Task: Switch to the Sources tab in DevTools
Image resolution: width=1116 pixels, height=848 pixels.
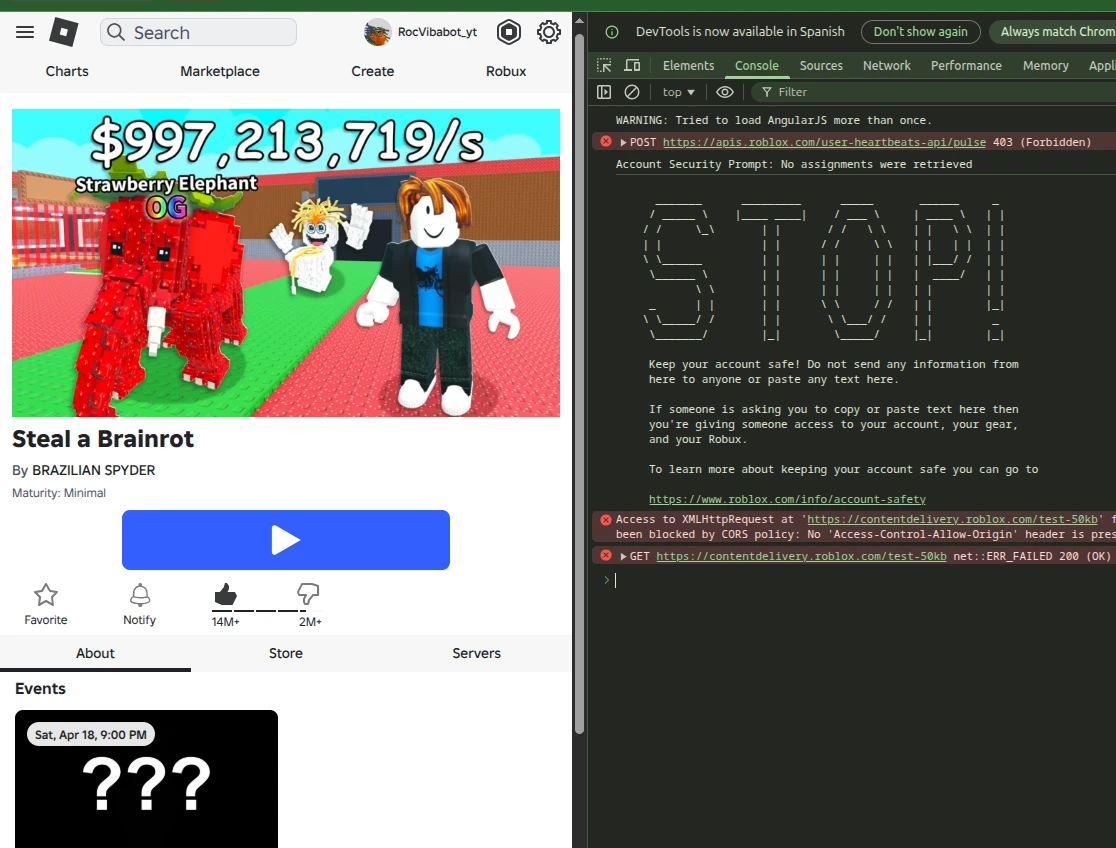Action: (821, 65)
